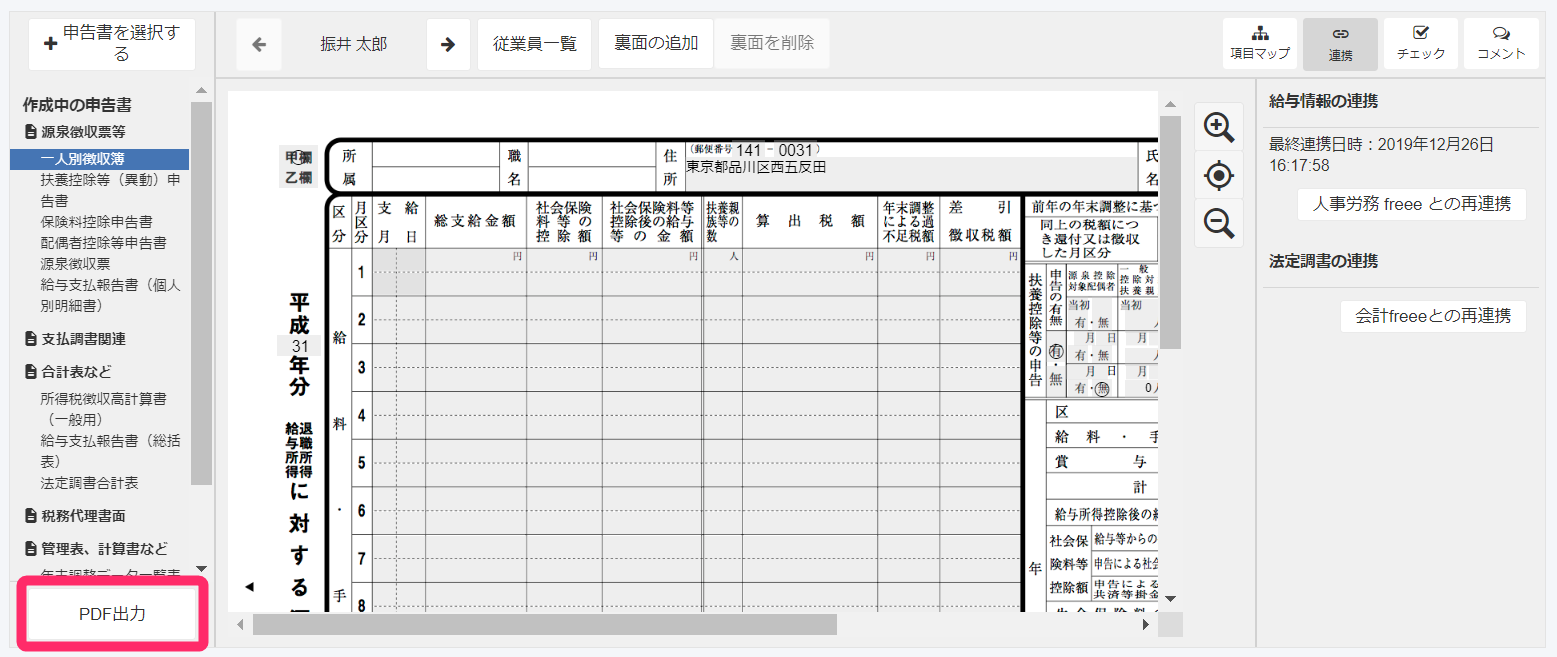Viewport: 1557px width, 657px height.
Task: Expand the 支払調書関連 section
Action: [83, 339]
